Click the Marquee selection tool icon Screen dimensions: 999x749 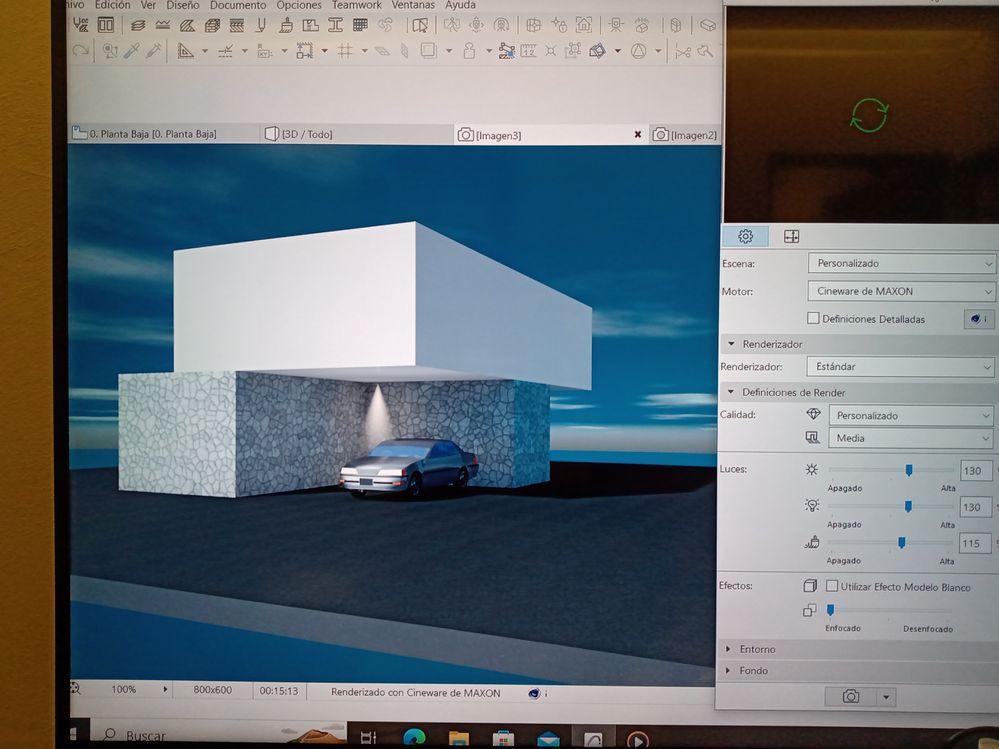coord(427,48)
